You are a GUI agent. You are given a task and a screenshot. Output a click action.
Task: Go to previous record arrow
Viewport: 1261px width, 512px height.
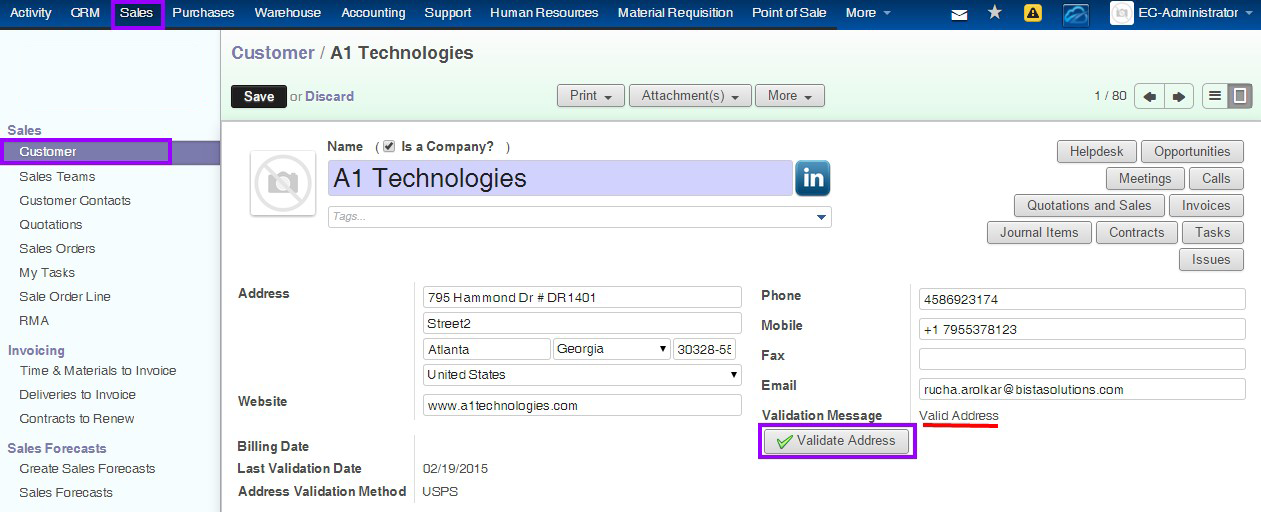point(1149,96)
